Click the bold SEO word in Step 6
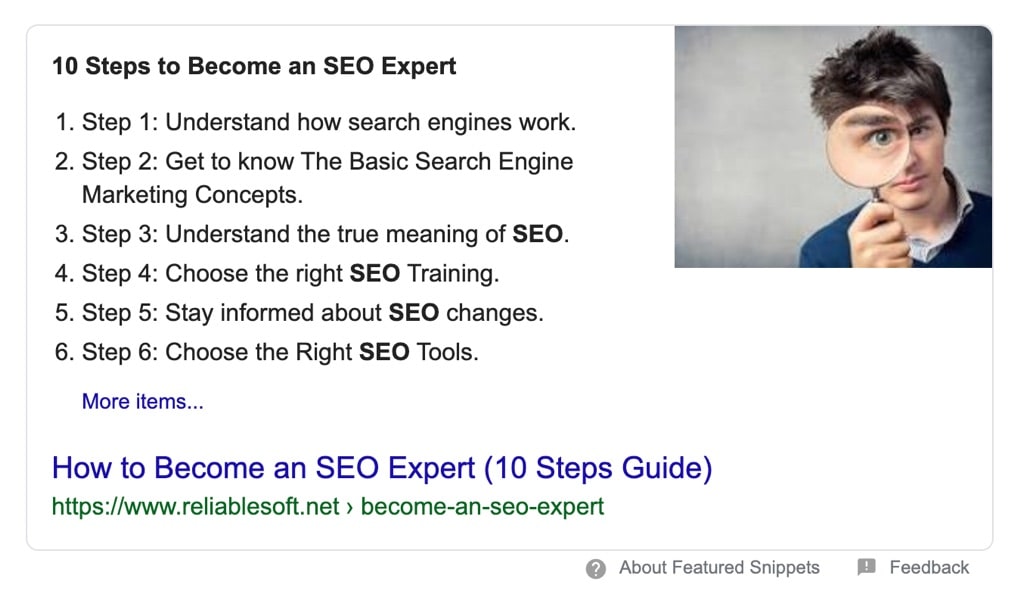Screen dimensions: 1024x616 coord(384,352)
